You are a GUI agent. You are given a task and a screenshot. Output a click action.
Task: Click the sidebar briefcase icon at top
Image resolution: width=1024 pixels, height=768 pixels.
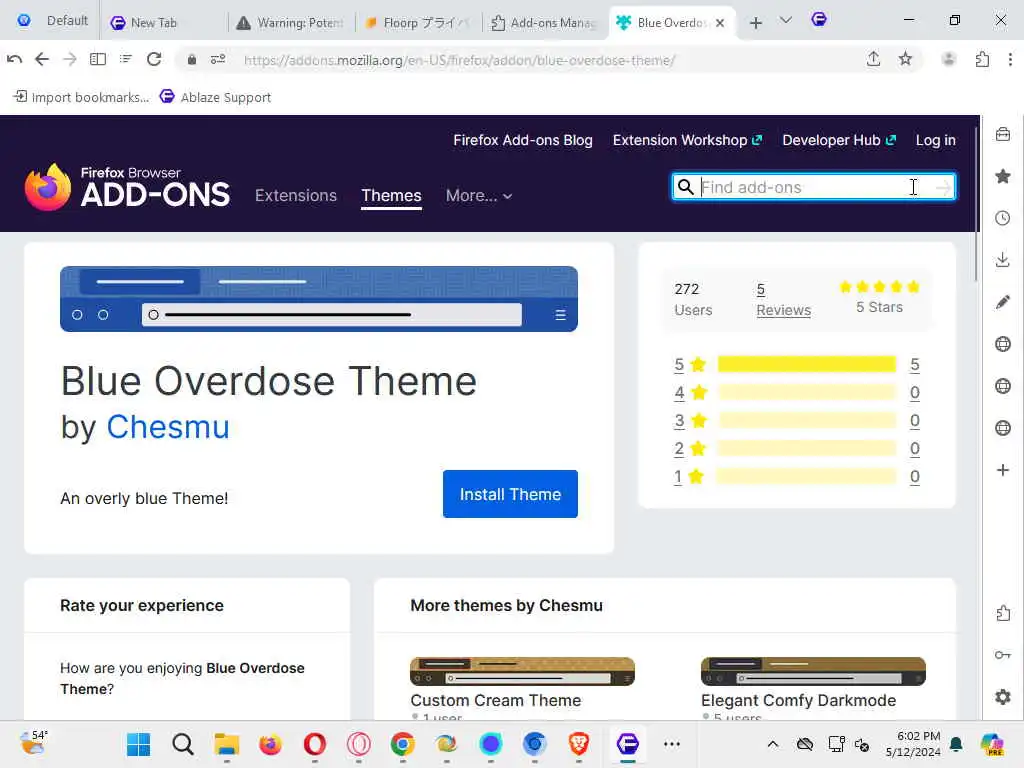[1003, 135]
